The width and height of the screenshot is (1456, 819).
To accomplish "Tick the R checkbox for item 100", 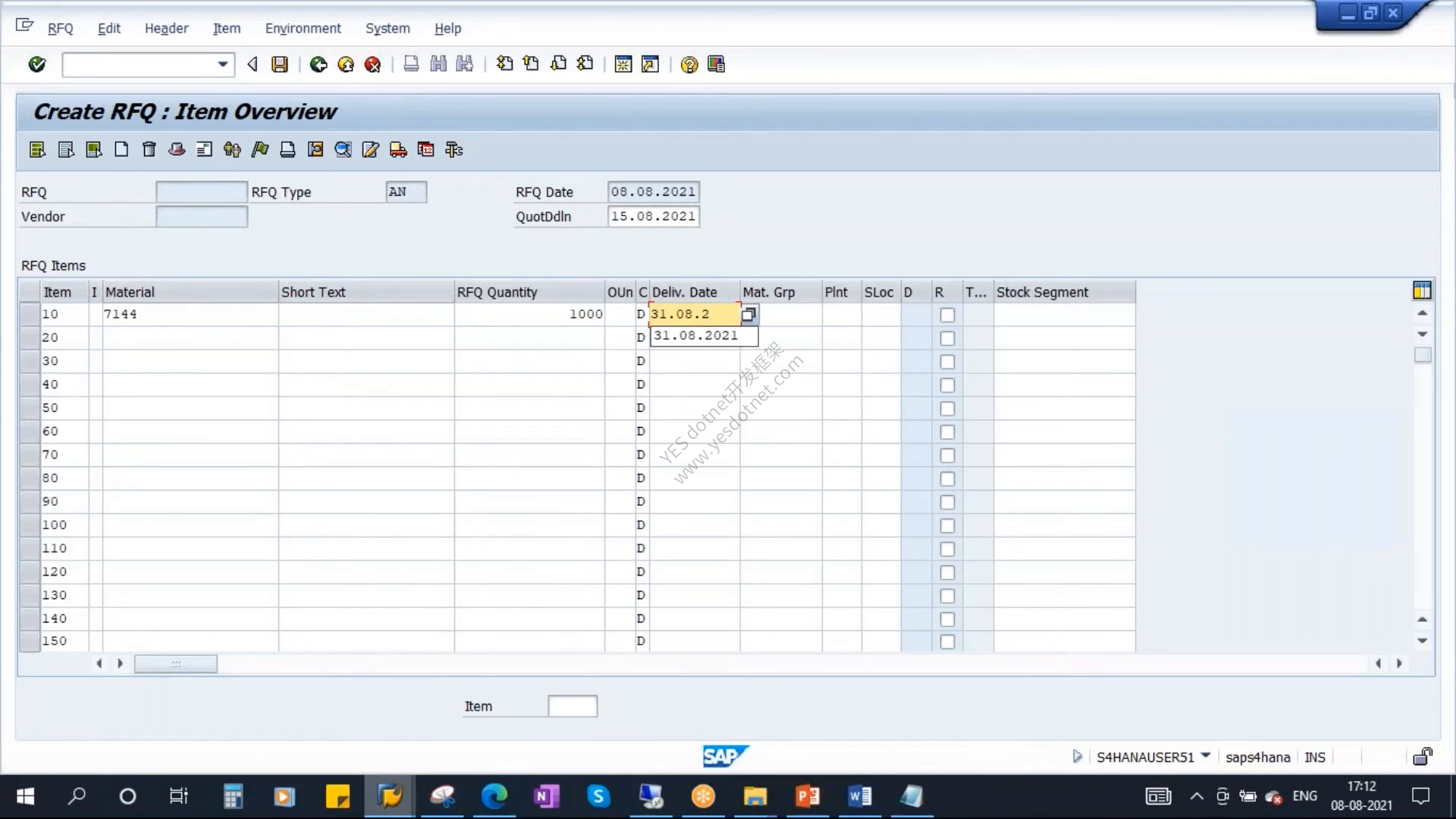I will click(947, 526).
